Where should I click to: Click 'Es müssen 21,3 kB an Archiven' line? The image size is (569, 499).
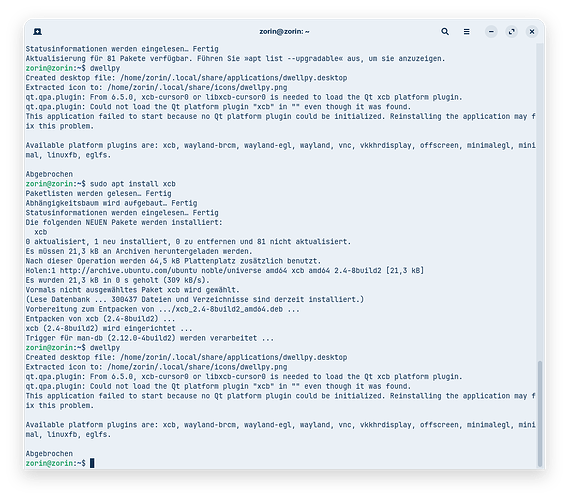(139, 251)
